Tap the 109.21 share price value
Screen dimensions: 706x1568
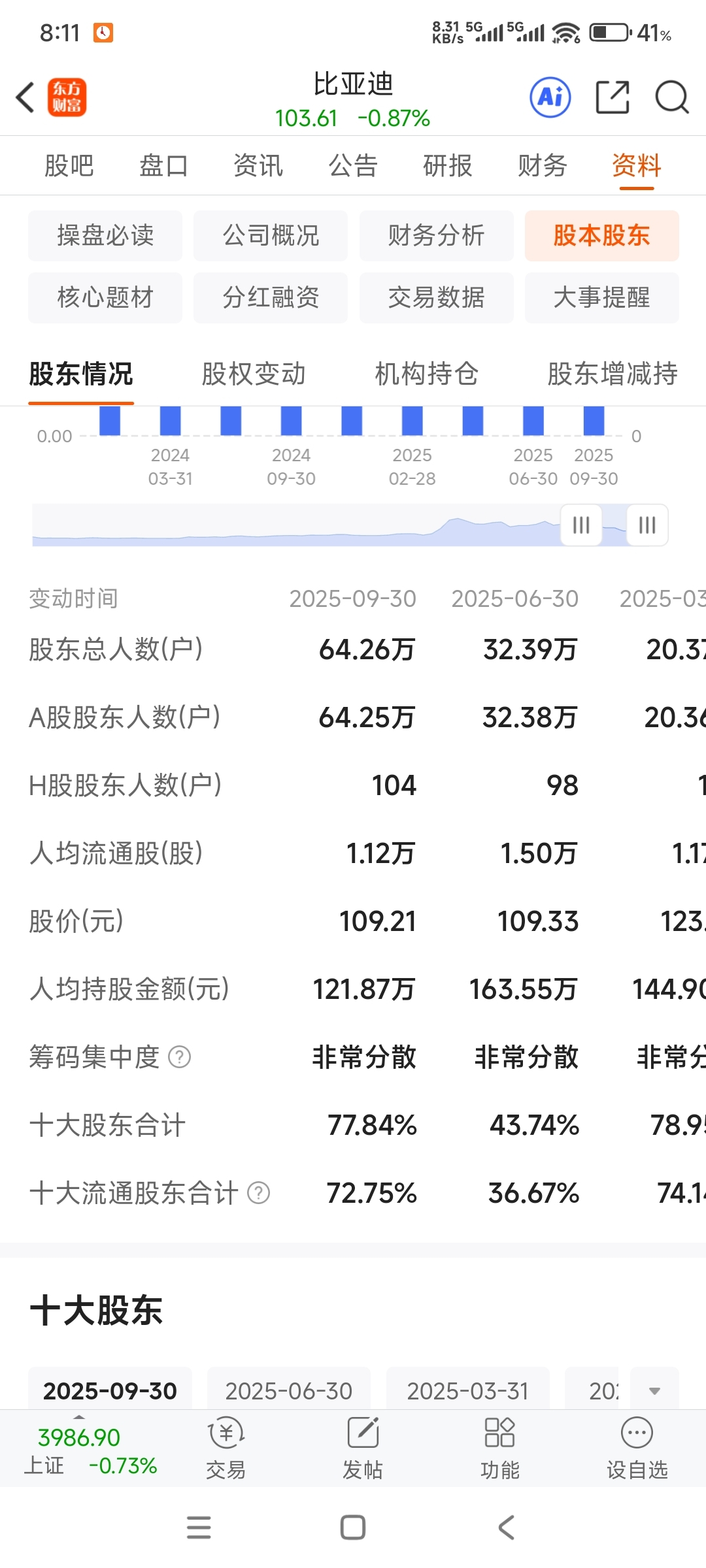(377, 921)
